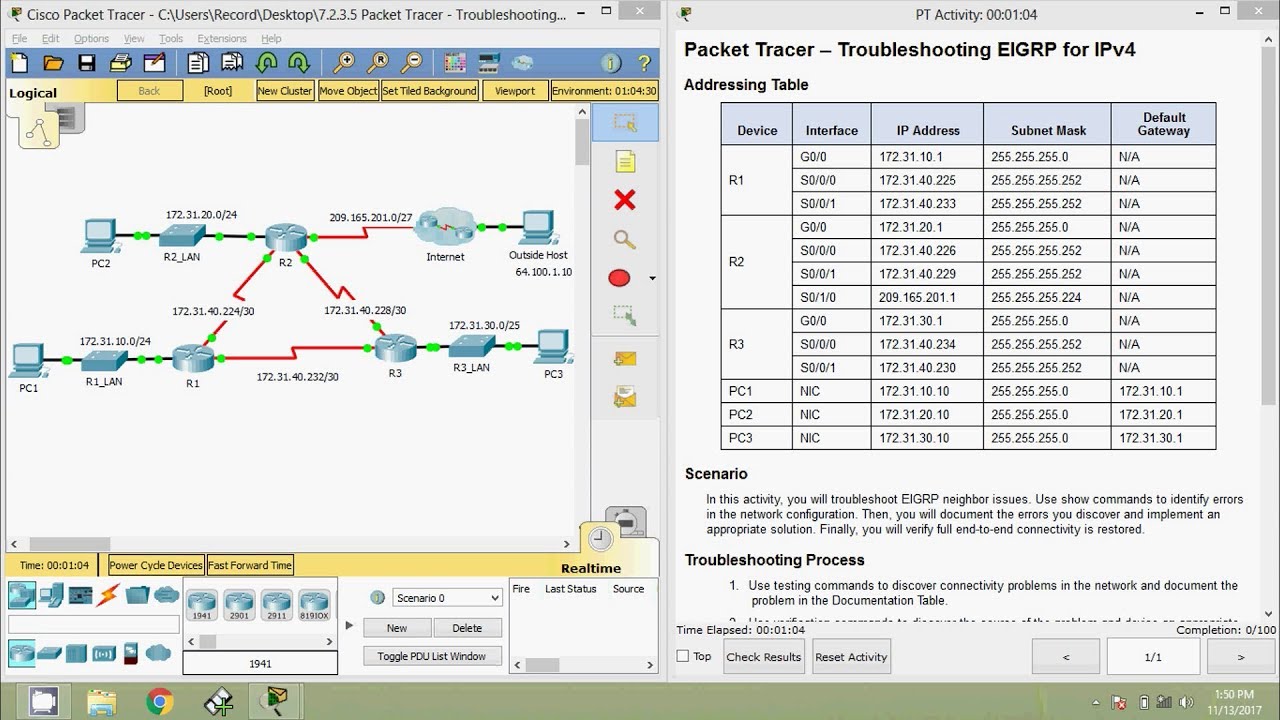Pick the 2911 router device

tap(276, 604)
